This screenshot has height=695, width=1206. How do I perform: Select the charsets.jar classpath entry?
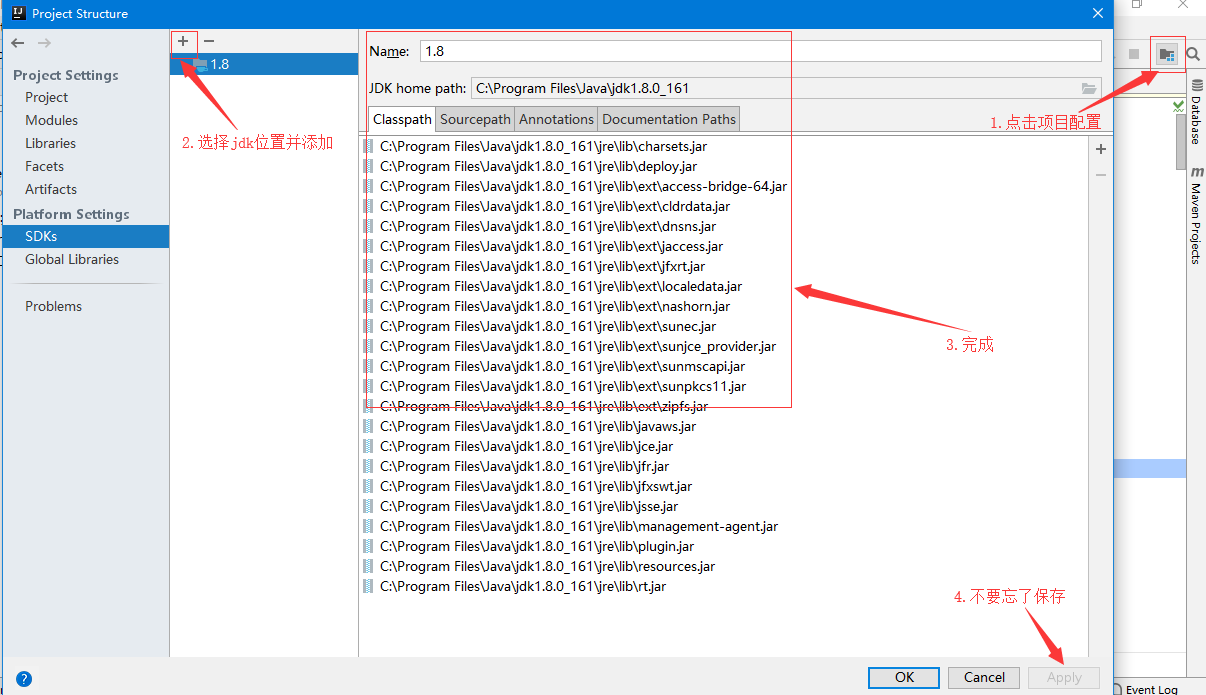[x=724, y=146]
